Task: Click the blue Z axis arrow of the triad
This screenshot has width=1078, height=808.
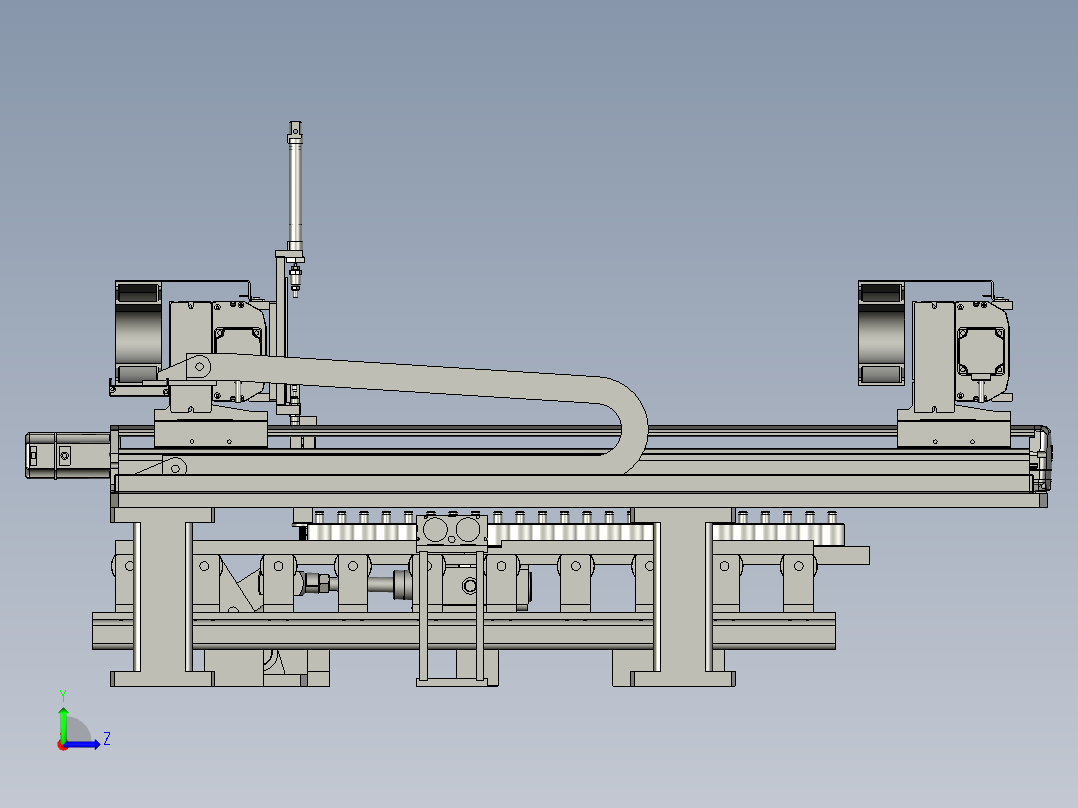Action: 82,744
